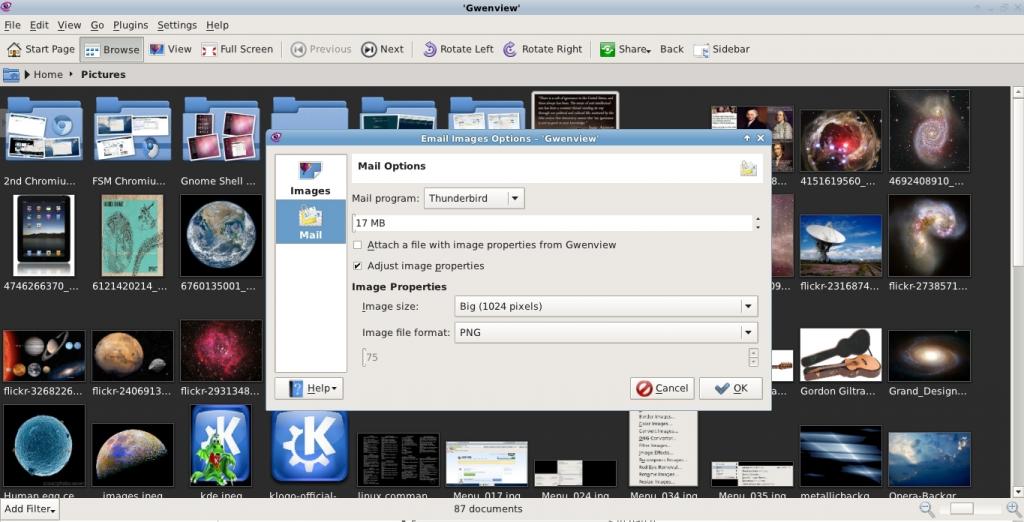Select the Gordon Giltrap guitar thumbnail
The image size is (1024, 522).
[x=840, y=355]
